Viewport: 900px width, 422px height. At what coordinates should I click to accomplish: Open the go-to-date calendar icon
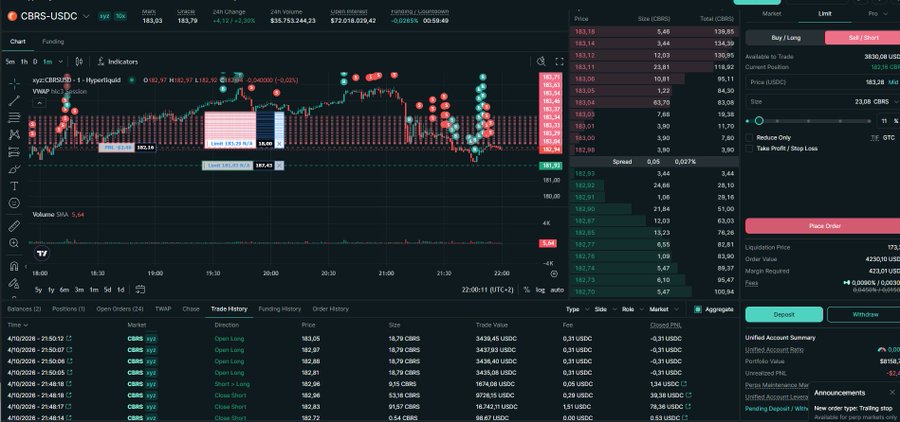[140, 289]
